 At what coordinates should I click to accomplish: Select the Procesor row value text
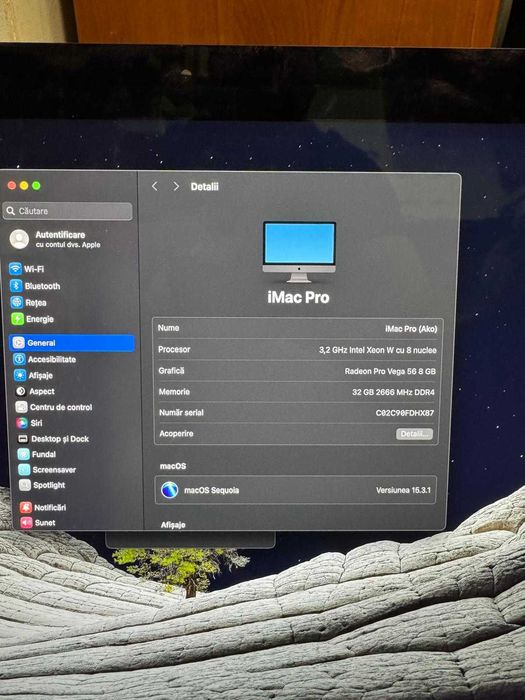(378, 350)
